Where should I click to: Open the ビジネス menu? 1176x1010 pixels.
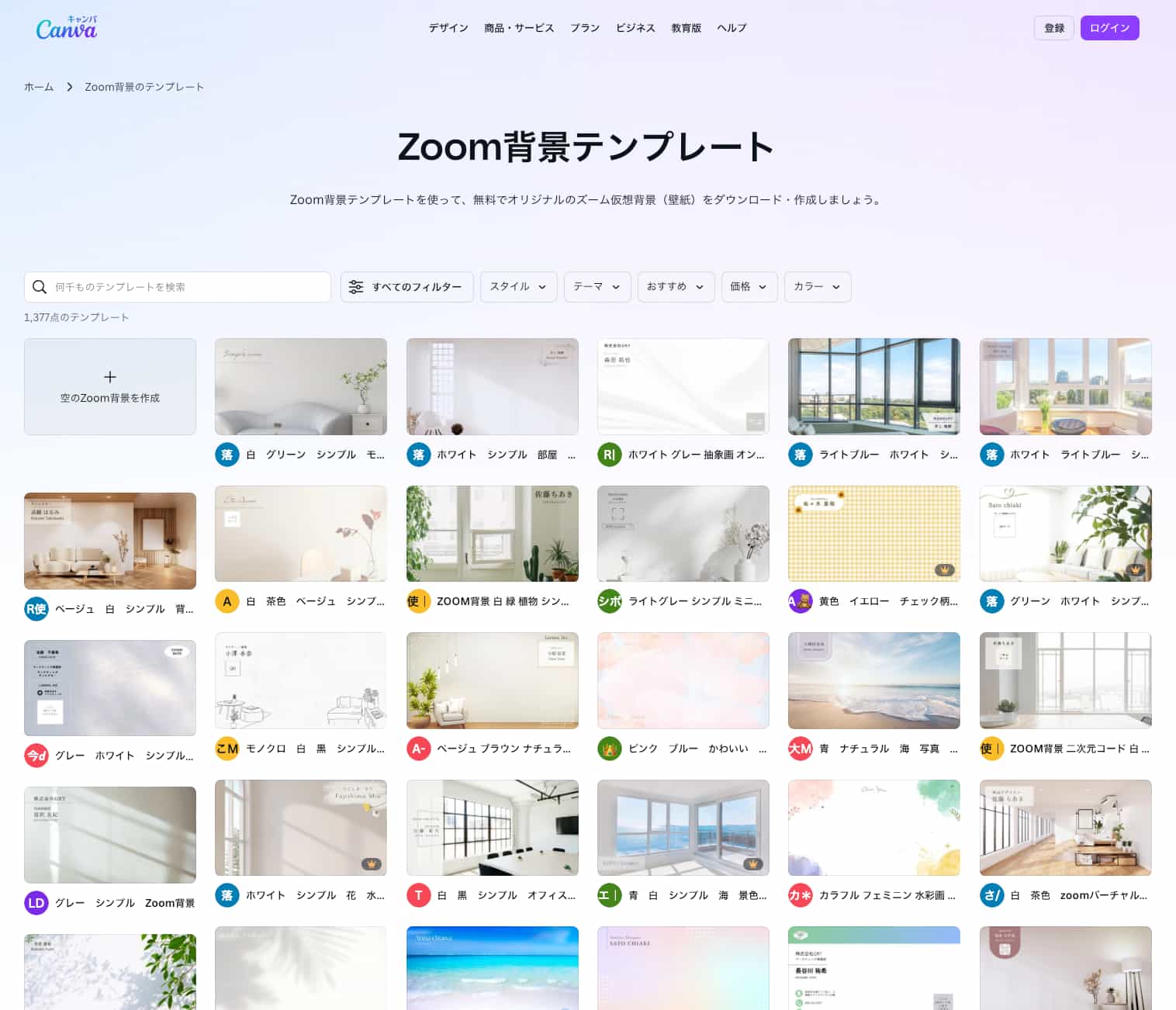[635, 28]
